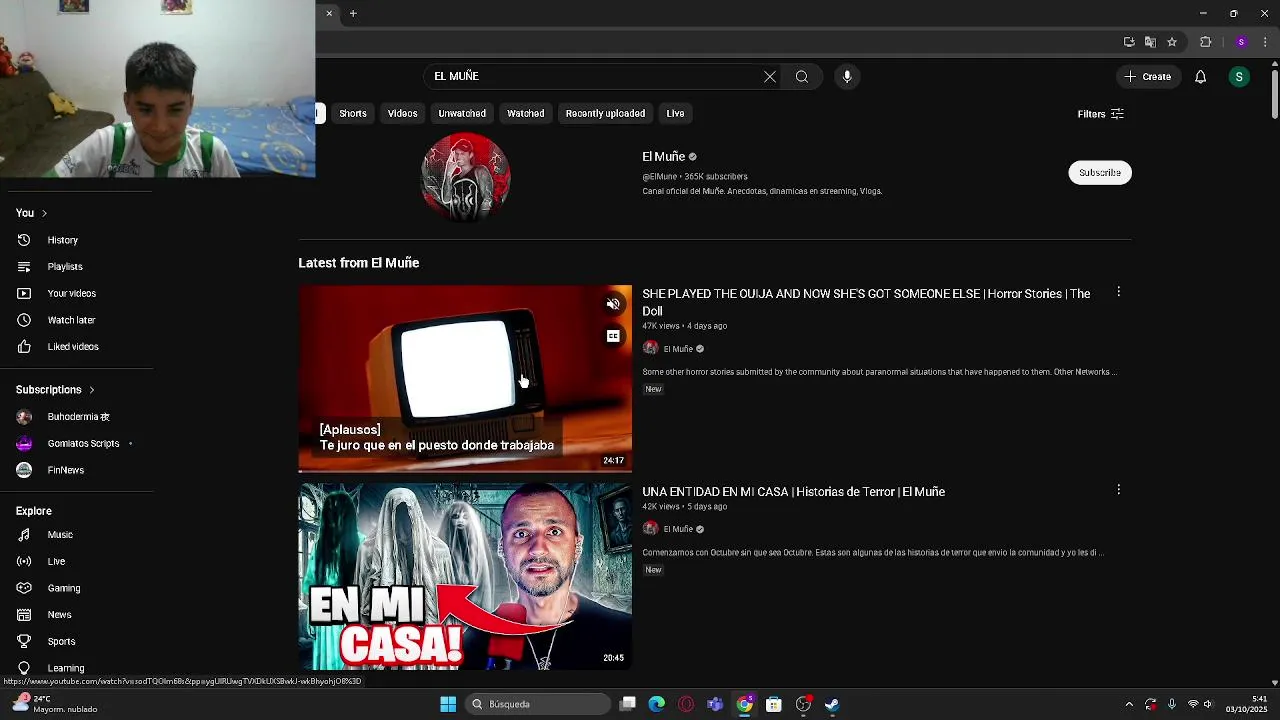Subscribe to El Muñe channel
The width and height of the screenshot is (1280, 720).
coord(1100,173)
